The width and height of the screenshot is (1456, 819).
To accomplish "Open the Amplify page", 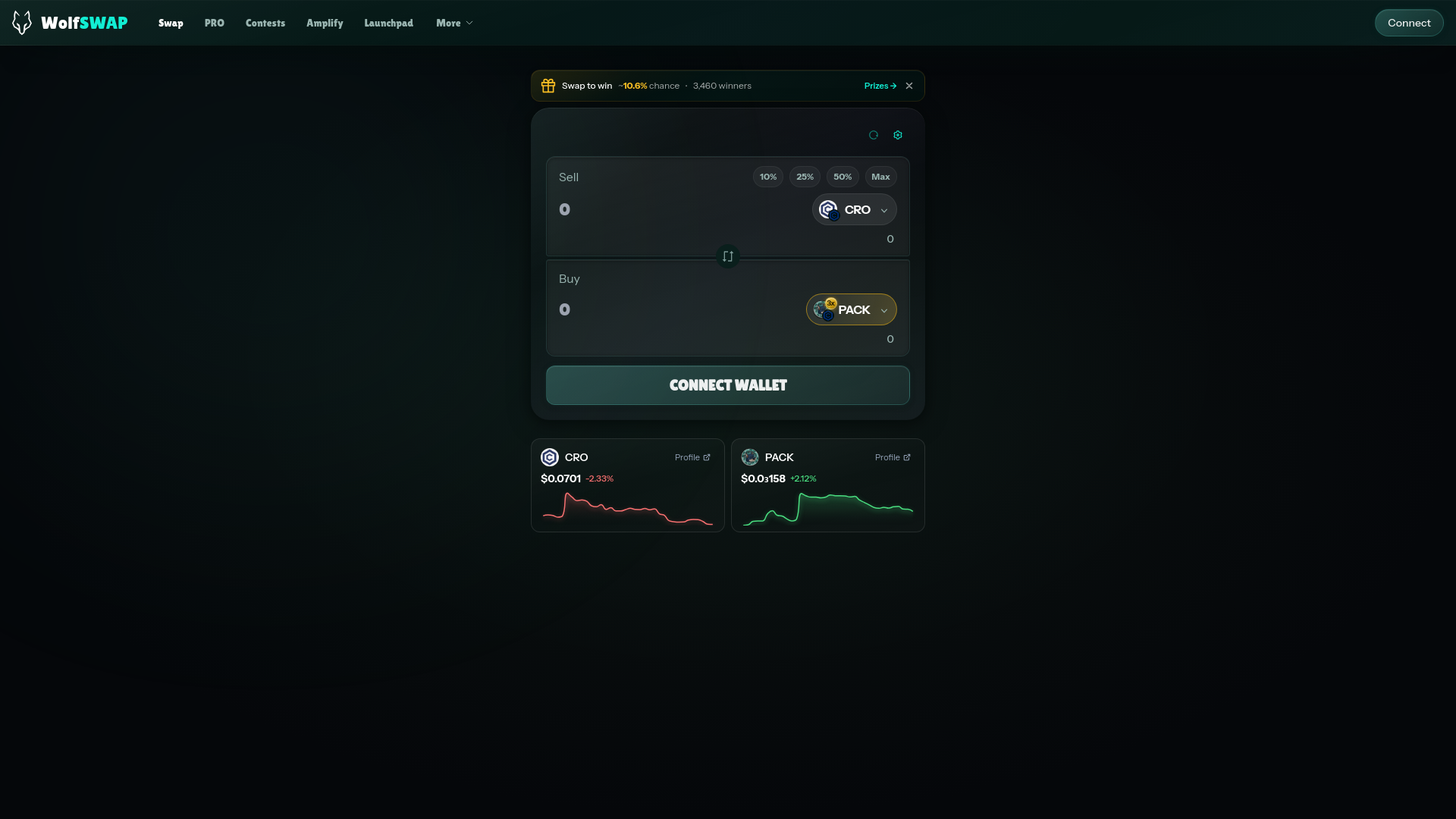I will point(325,23).
